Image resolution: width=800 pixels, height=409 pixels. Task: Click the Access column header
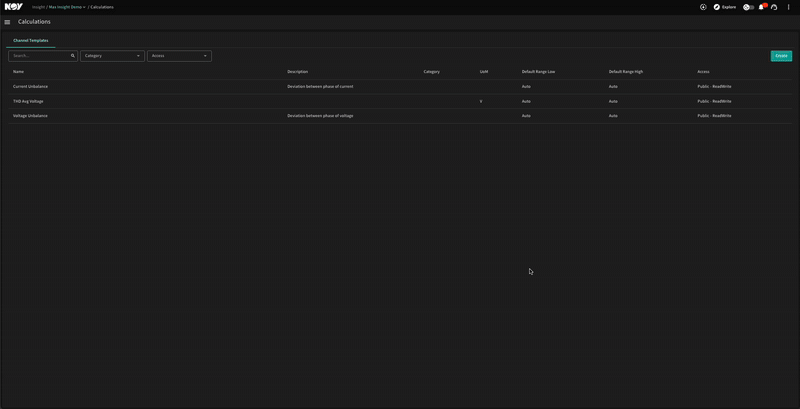tap(703, 72)
